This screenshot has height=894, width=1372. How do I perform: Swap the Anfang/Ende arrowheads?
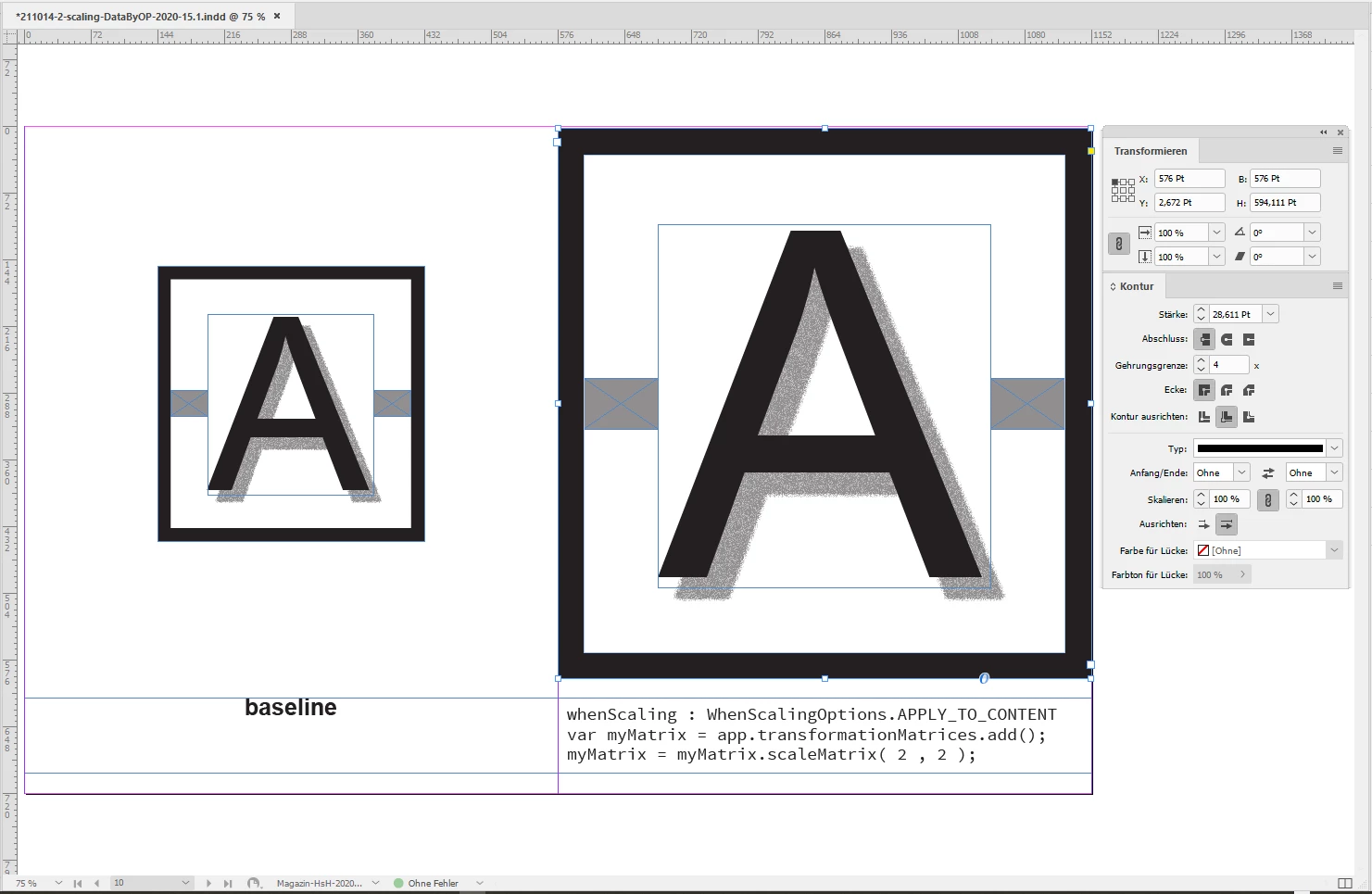(1268, 472)
